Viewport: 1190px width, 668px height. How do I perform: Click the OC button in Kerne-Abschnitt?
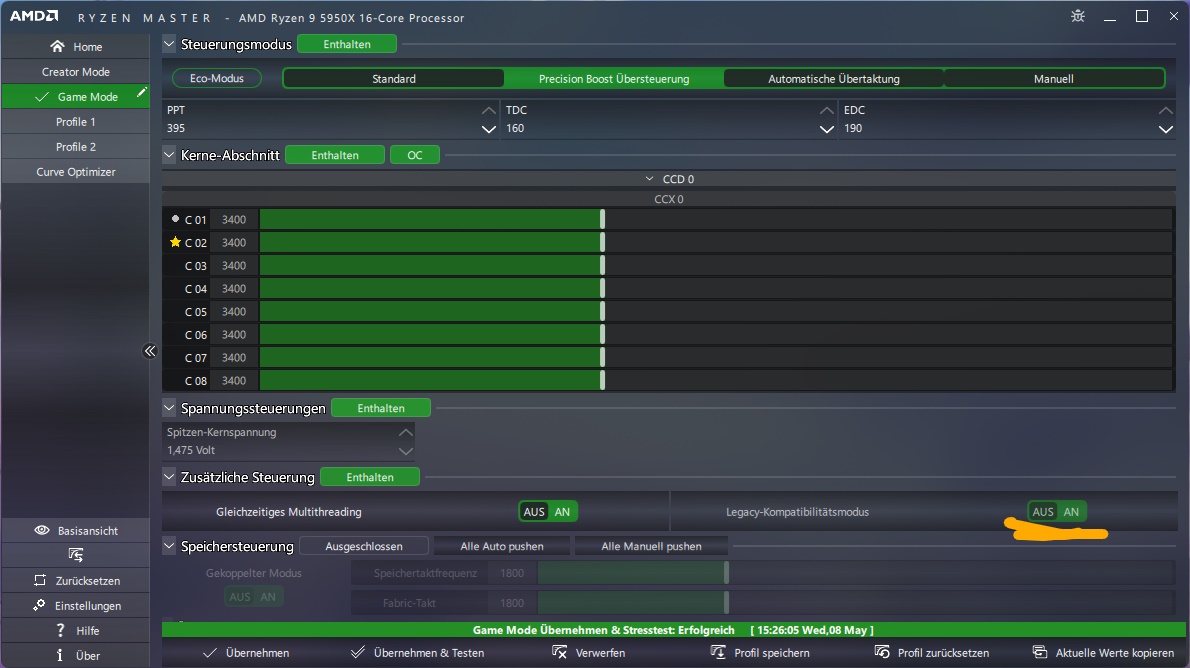pos(414,155)
